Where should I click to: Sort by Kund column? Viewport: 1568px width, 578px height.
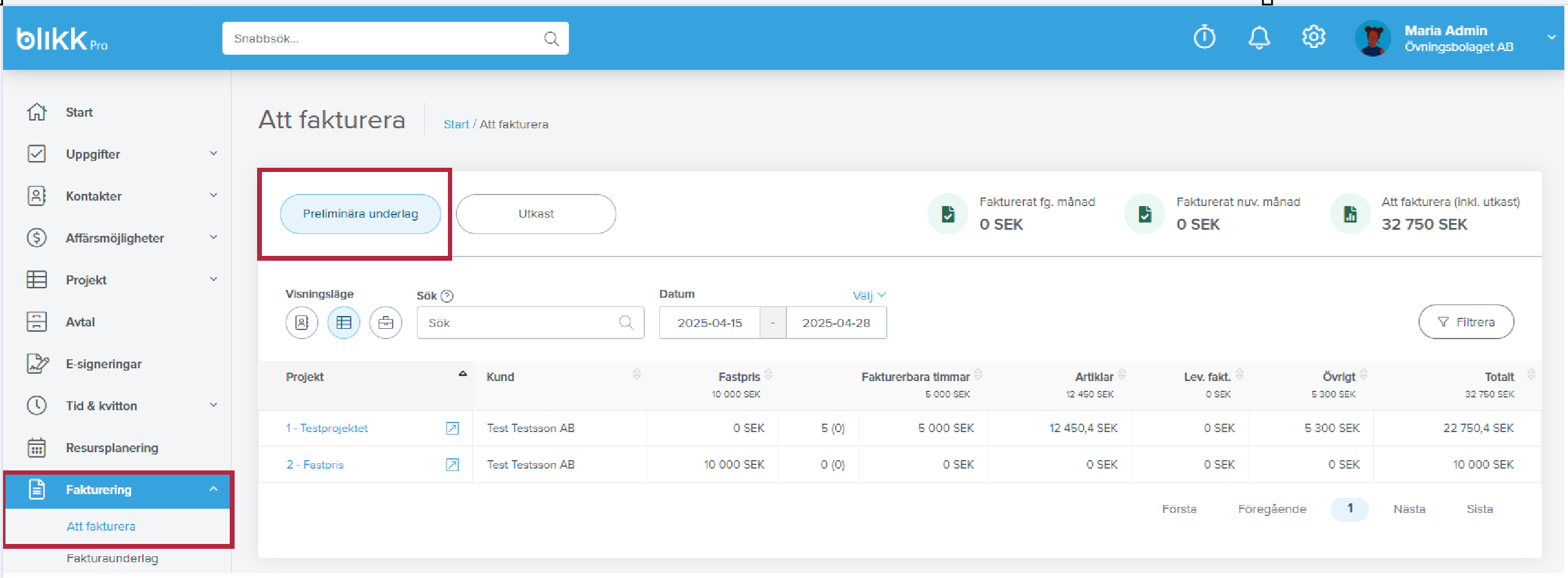coord(637,374)
